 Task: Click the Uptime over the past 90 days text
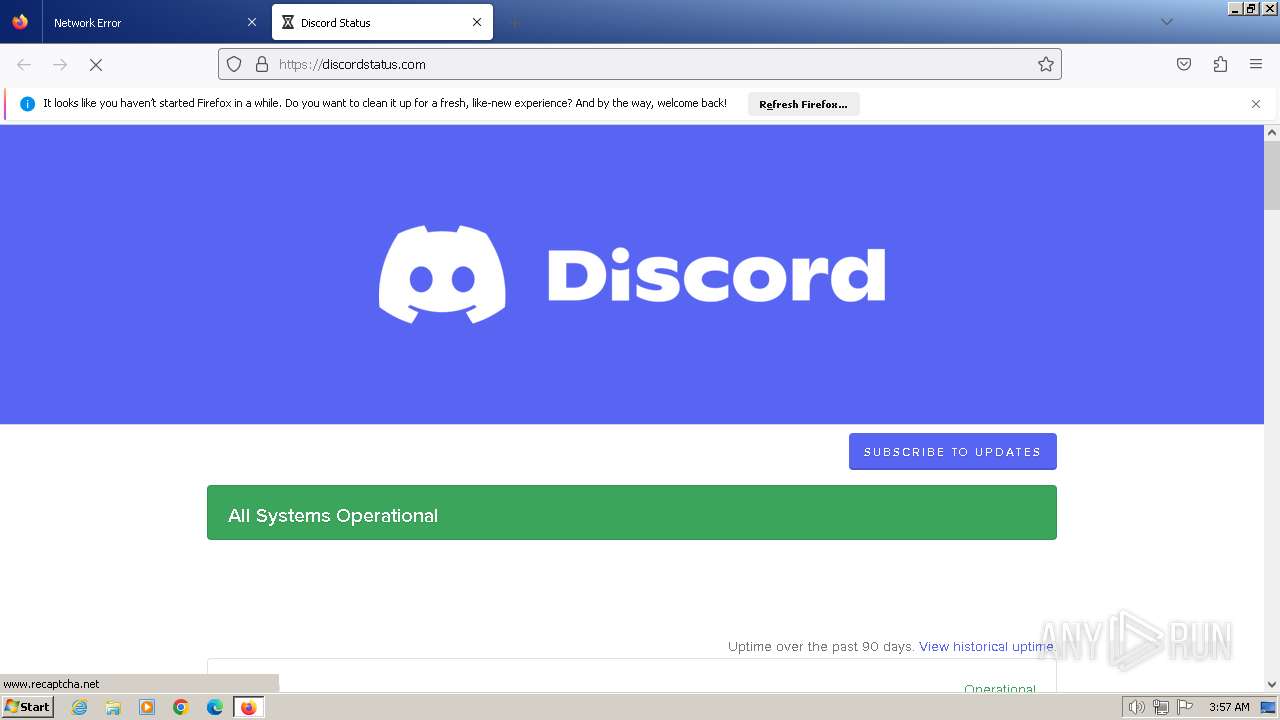point(821,647)
